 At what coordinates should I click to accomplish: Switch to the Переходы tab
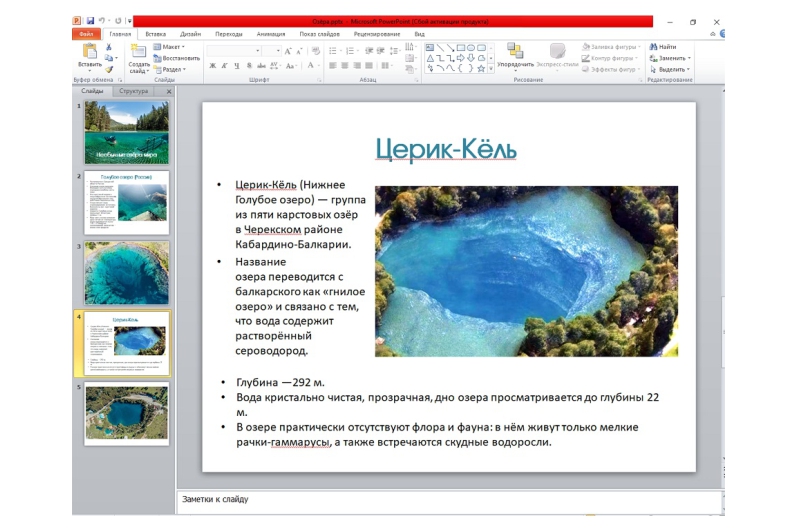pyautogui.click(x=229, y=34)
